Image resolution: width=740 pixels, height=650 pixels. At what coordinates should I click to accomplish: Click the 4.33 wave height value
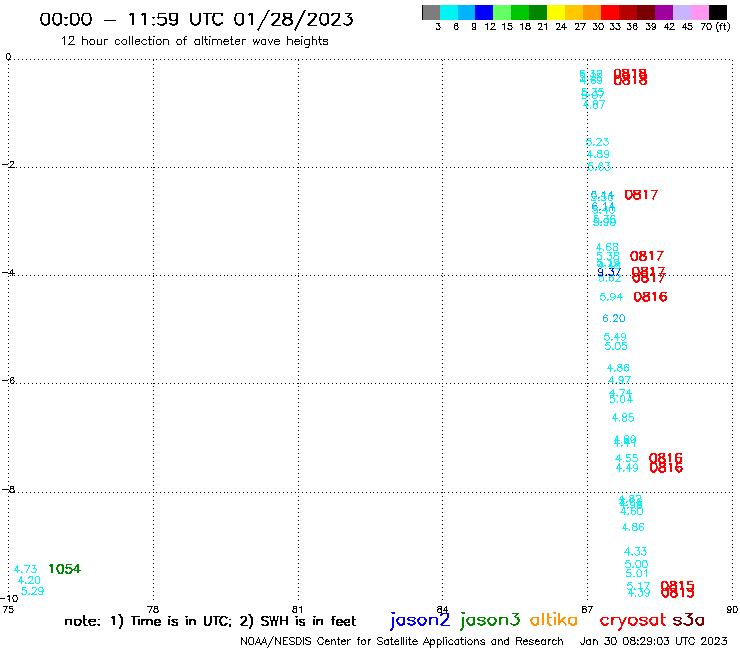click(x=636, y=552)
